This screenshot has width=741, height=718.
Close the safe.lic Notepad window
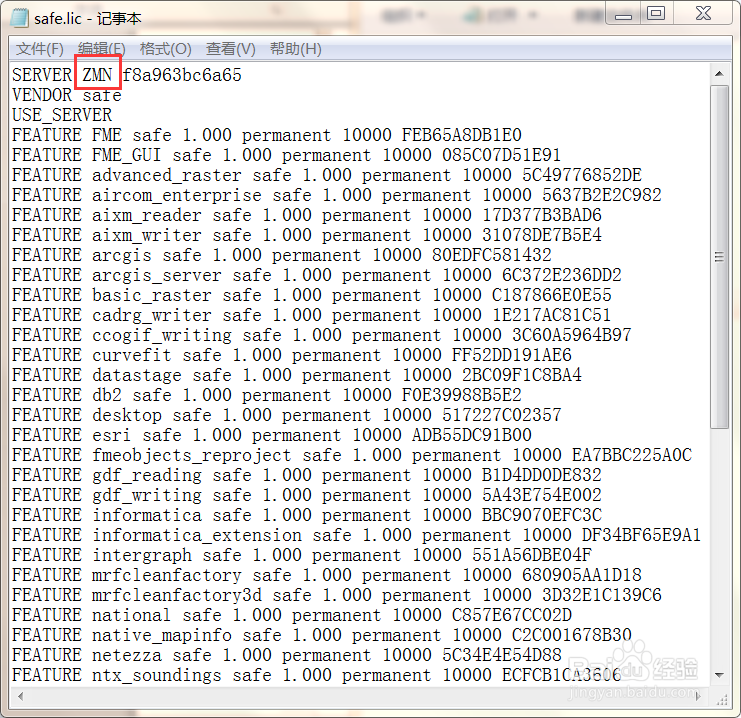click(703, 14)
